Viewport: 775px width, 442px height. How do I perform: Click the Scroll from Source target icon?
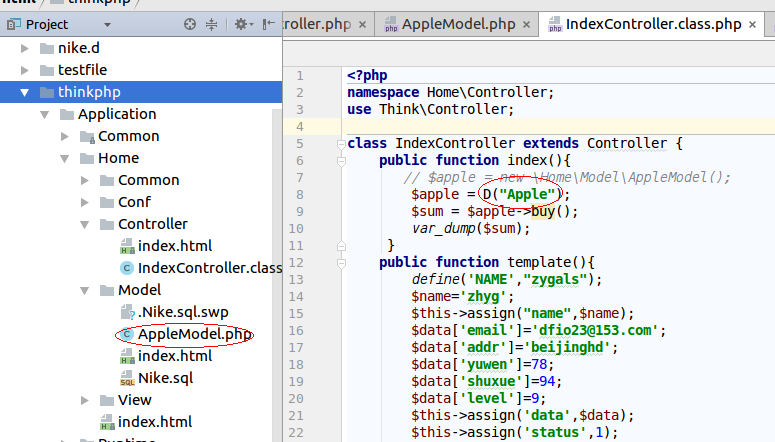190,24
